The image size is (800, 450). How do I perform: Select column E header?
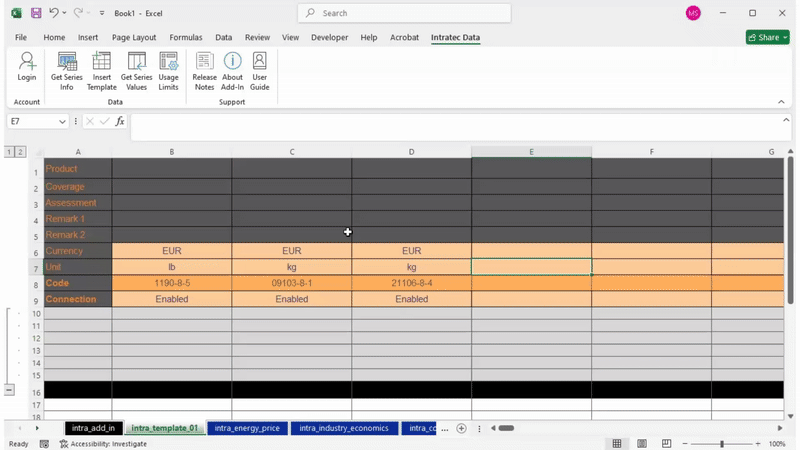coord(531,152)
